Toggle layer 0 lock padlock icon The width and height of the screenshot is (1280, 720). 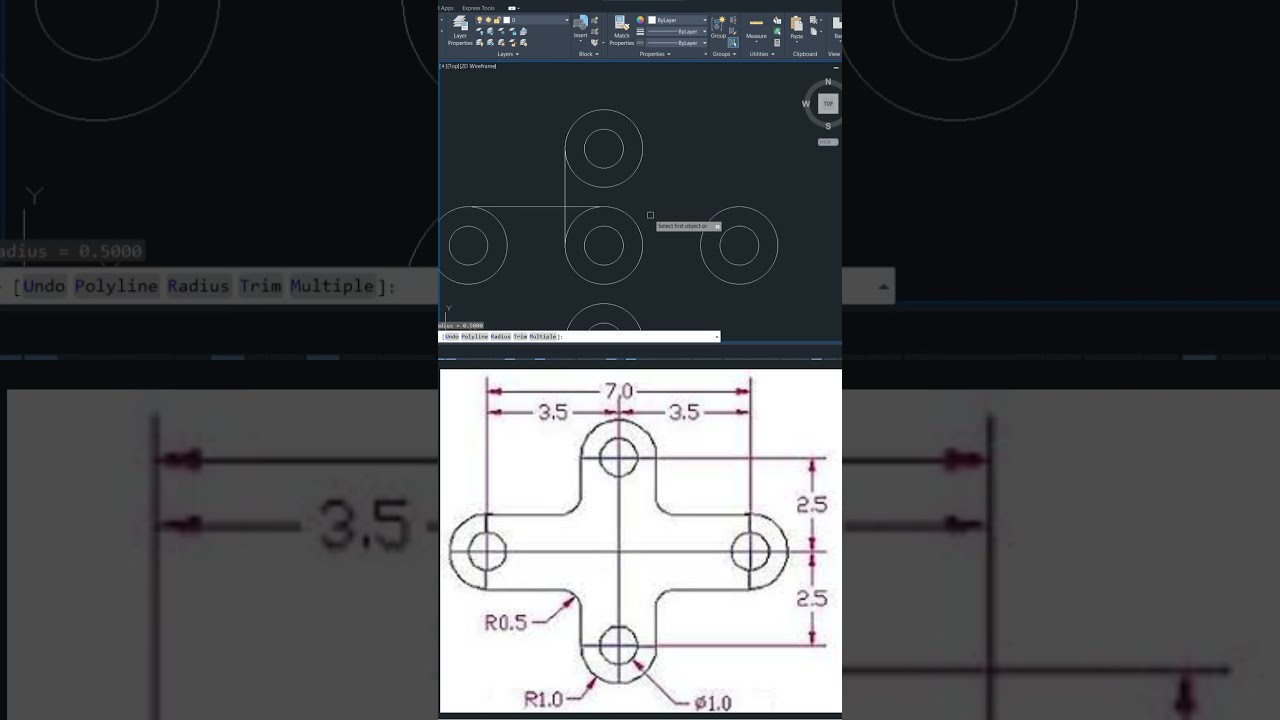coord(497,20)
